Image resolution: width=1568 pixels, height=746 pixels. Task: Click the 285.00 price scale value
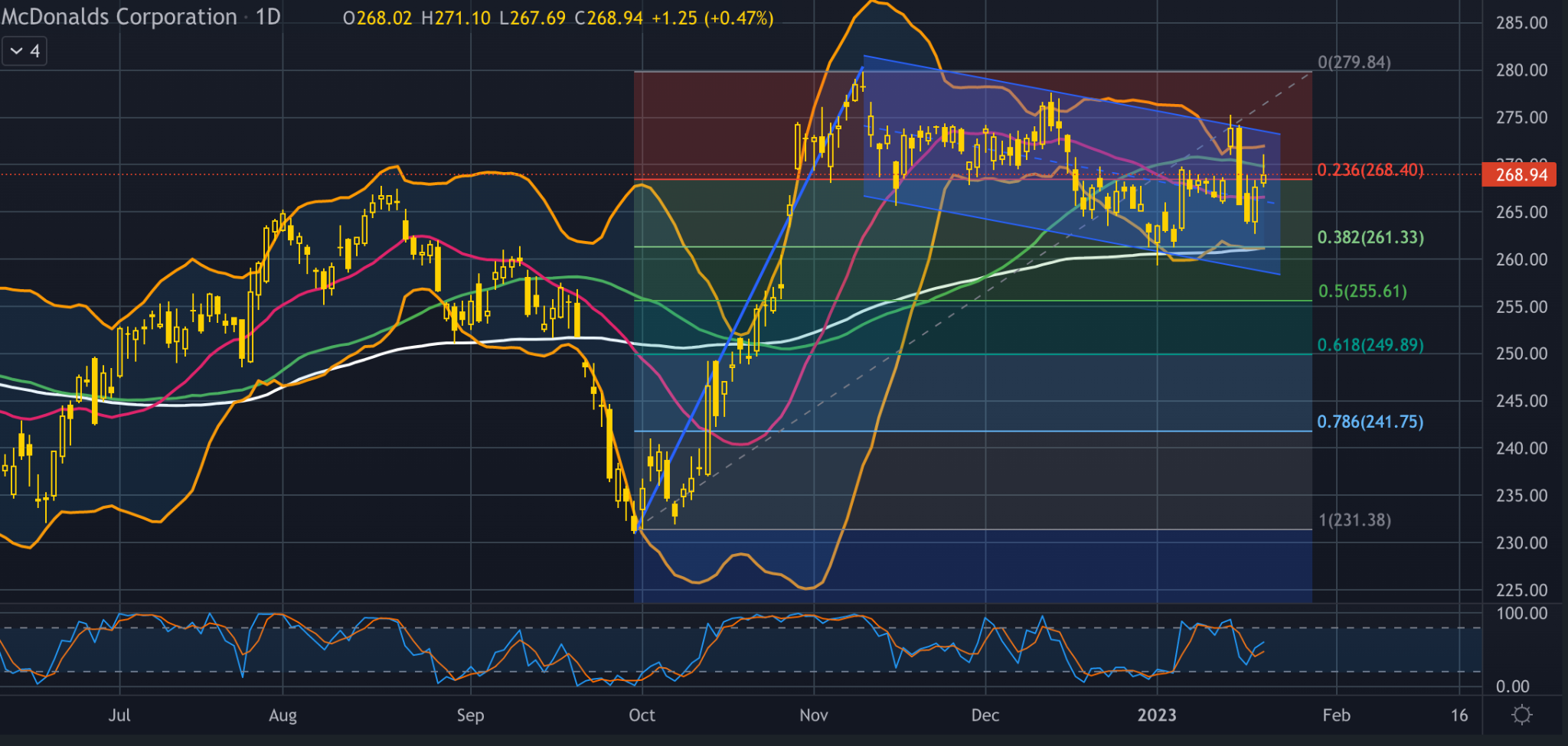tap(1521, 23)
